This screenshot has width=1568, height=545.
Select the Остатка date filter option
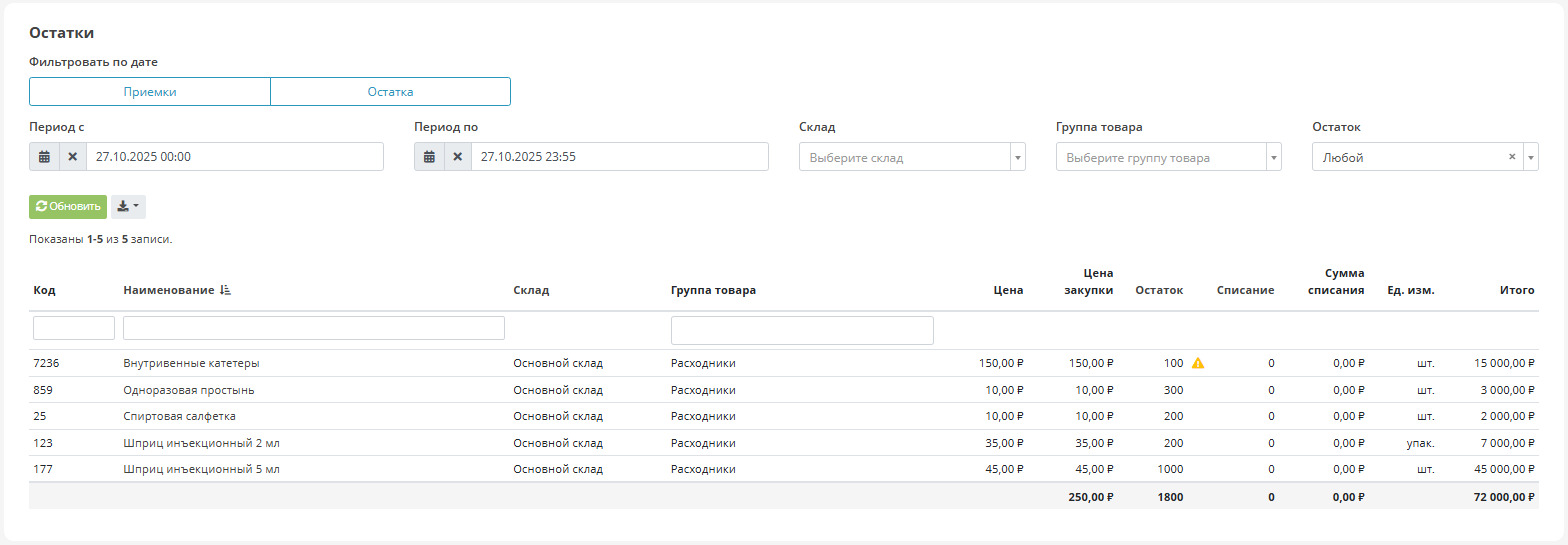pos(390,92)
